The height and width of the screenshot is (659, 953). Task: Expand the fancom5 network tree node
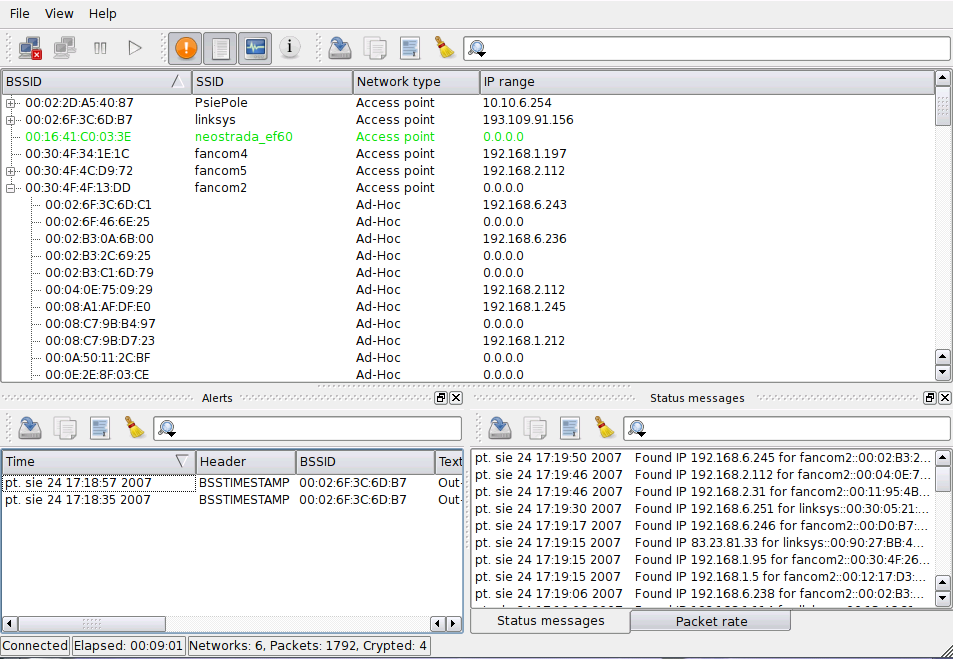[10, 171]
